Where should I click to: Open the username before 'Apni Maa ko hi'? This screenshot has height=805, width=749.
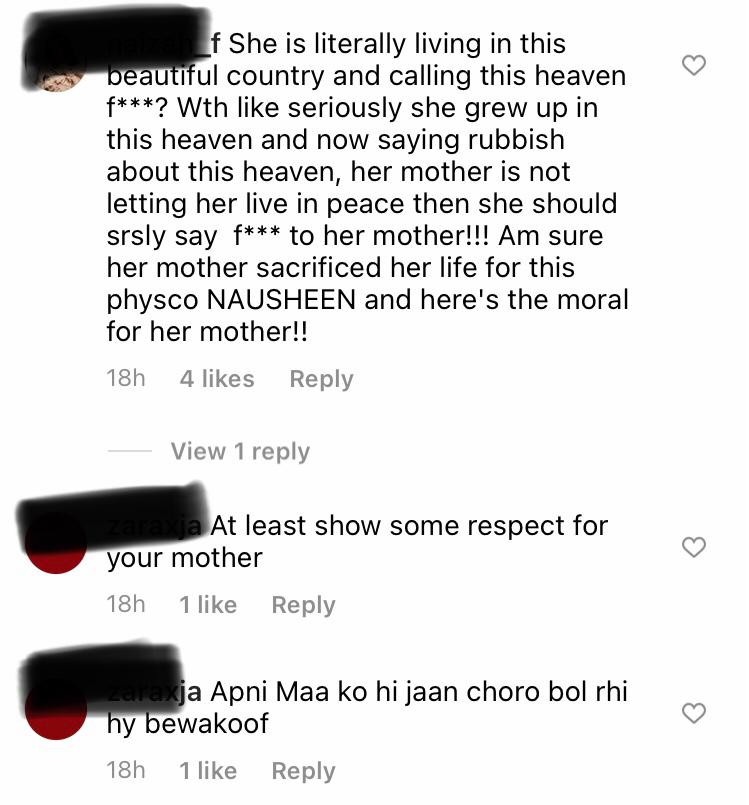(x=154, y=692)
